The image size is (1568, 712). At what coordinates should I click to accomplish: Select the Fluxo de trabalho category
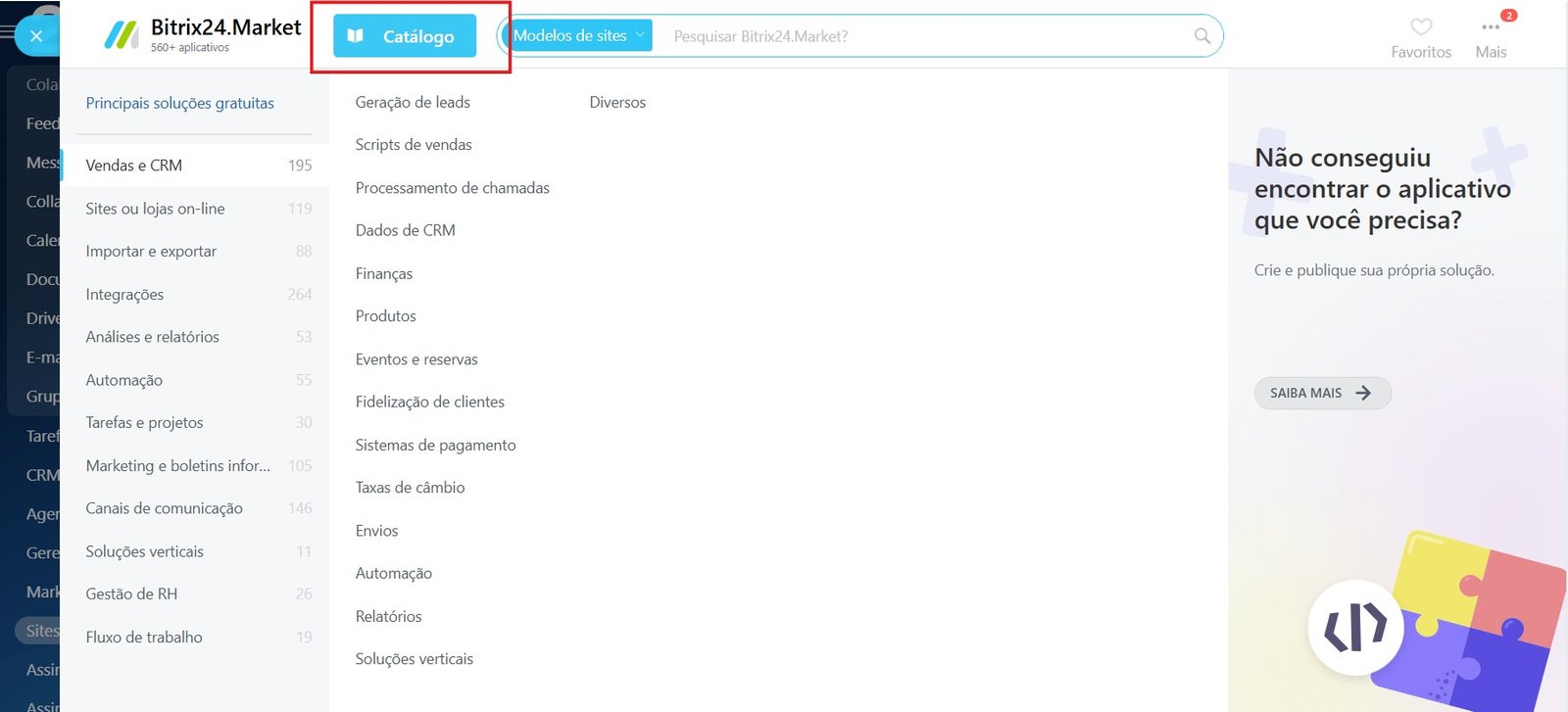[x=195, y=637]
